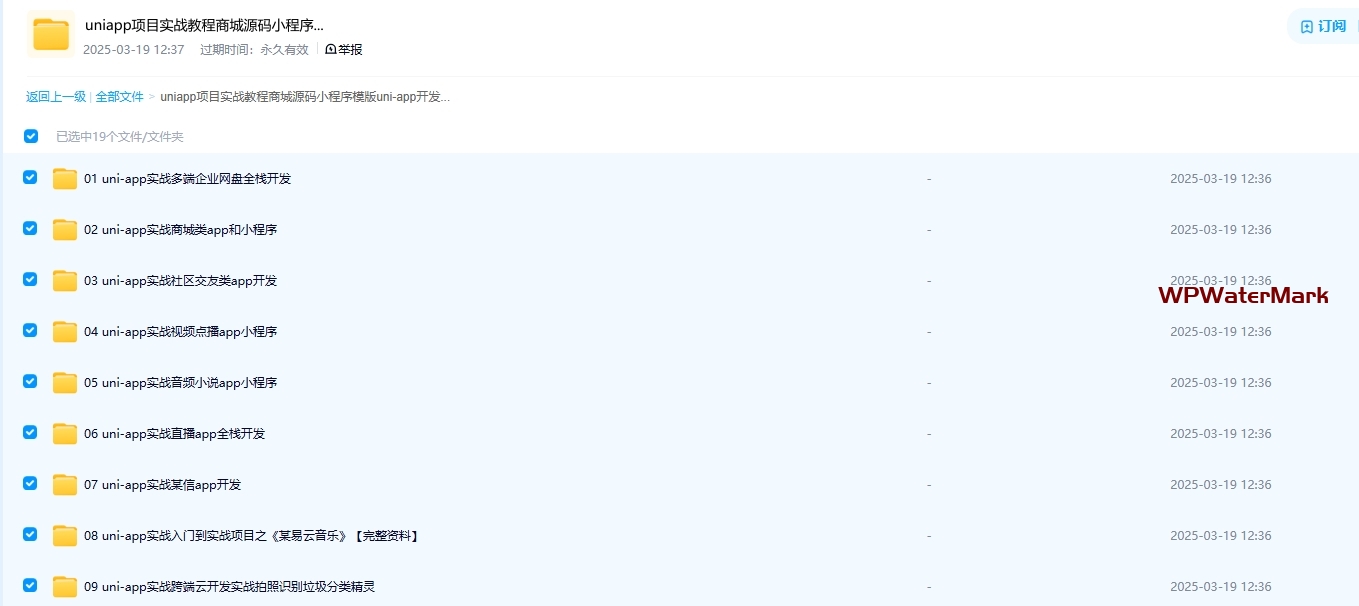Open folder 08 某易云音乐【完整资料】

pyautogui.click(x=250, y=536)
